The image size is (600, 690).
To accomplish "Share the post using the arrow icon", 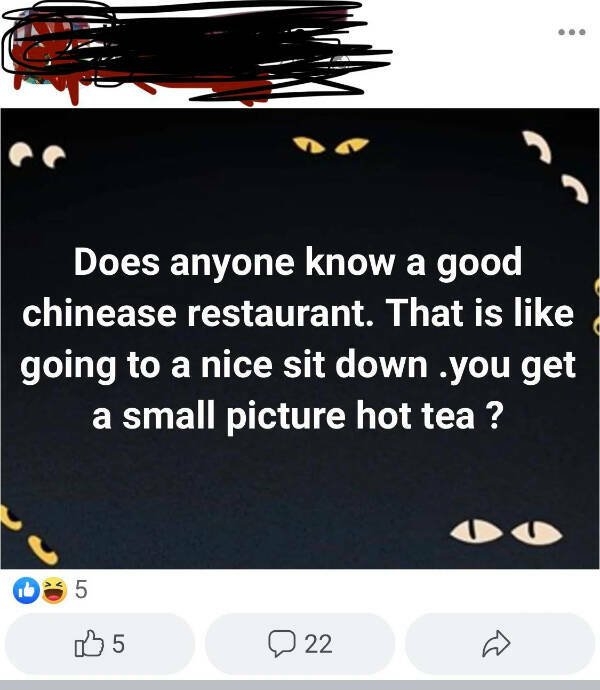I will click(496, 644).
